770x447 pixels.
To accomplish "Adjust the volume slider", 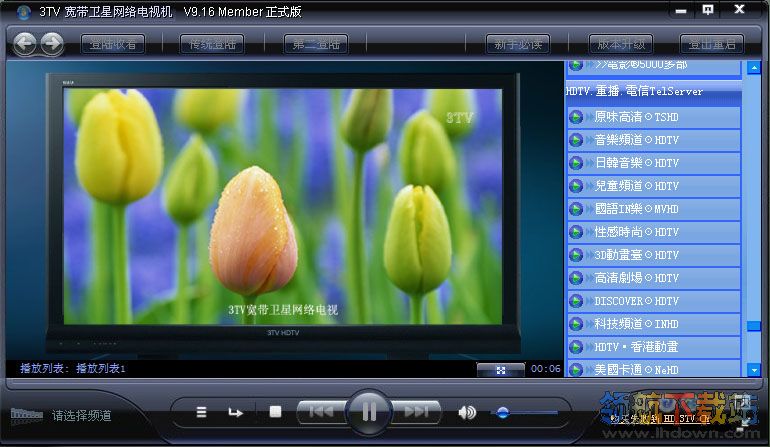I will pyautogui.click(x=503, y=411).
